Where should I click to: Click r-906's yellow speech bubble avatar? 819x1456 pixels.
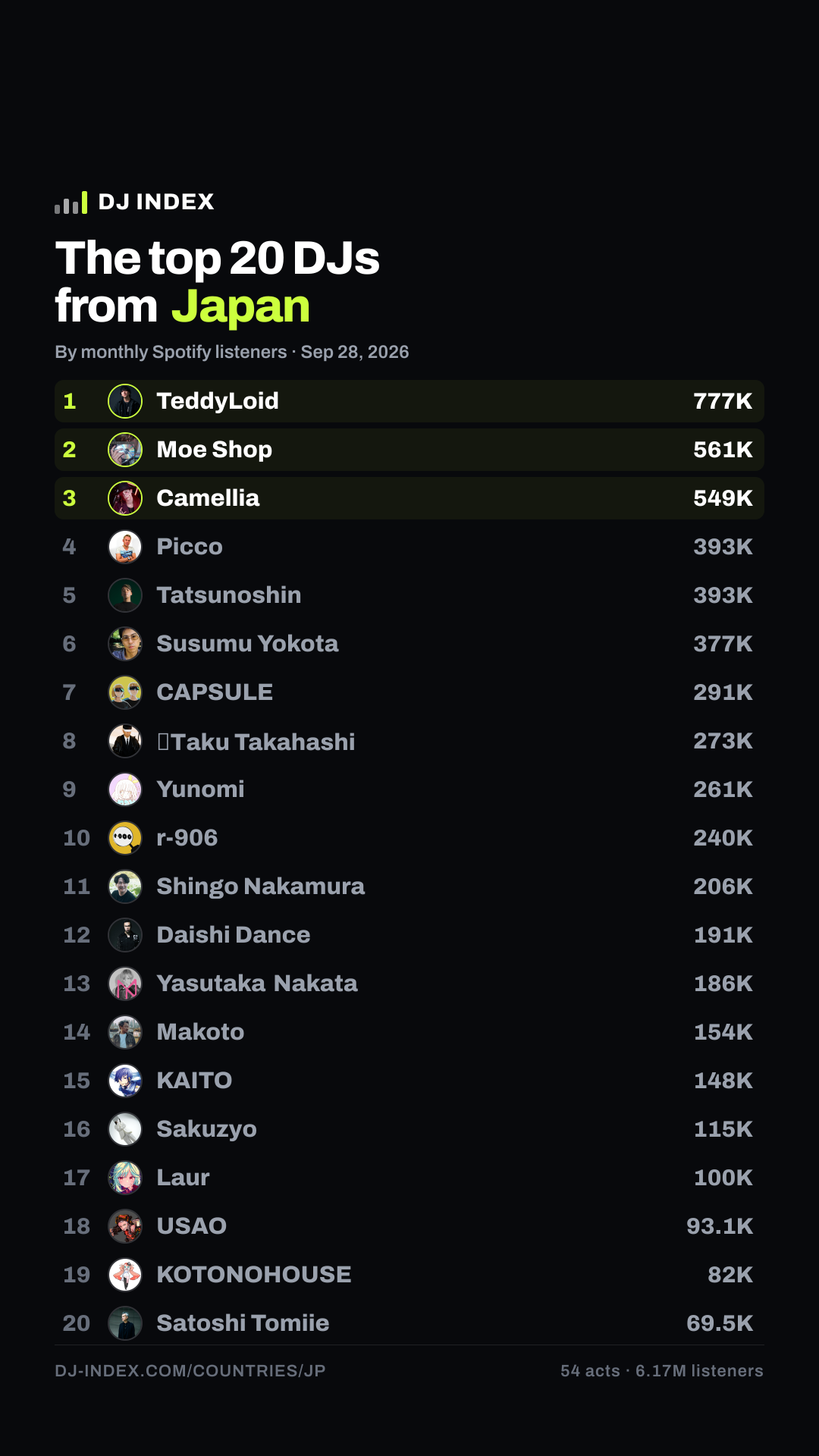[125, 838]
